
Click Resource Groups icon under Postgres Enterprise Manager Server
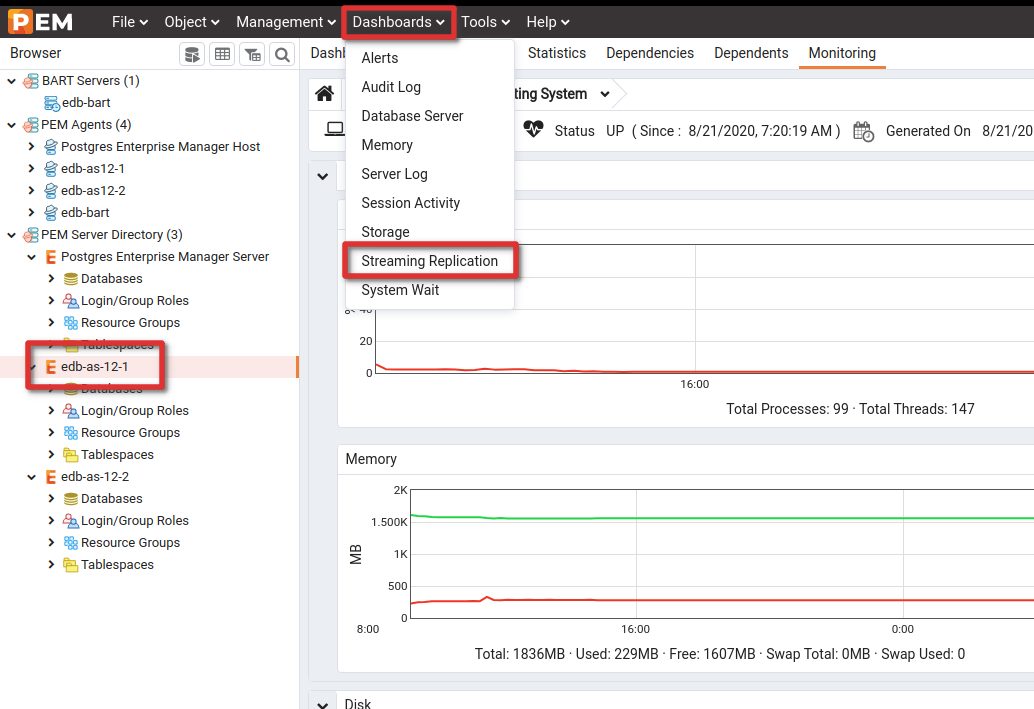[71, 323]
